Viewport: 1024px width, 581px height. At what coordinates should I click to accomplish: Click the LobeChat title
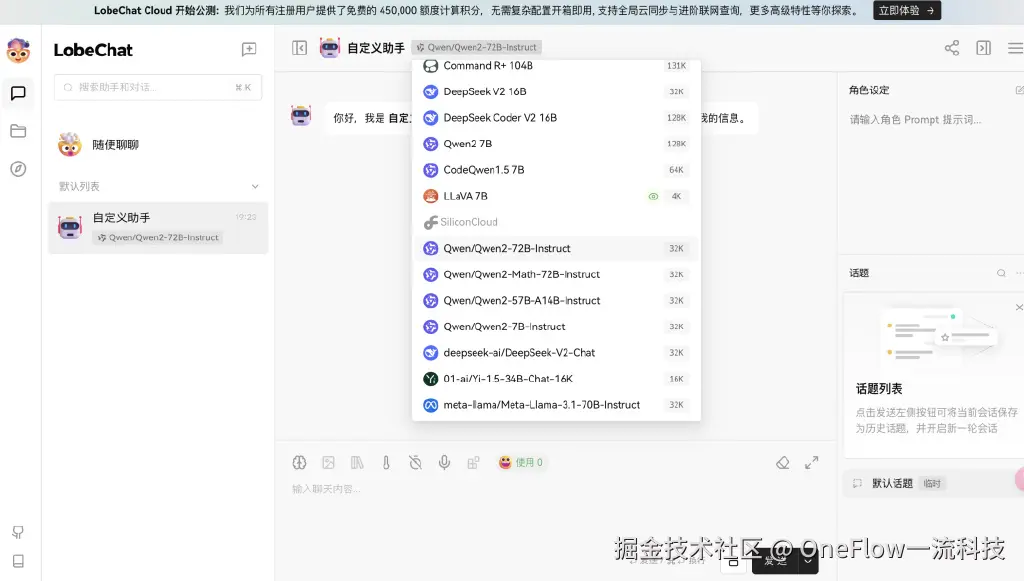[93, 50]
